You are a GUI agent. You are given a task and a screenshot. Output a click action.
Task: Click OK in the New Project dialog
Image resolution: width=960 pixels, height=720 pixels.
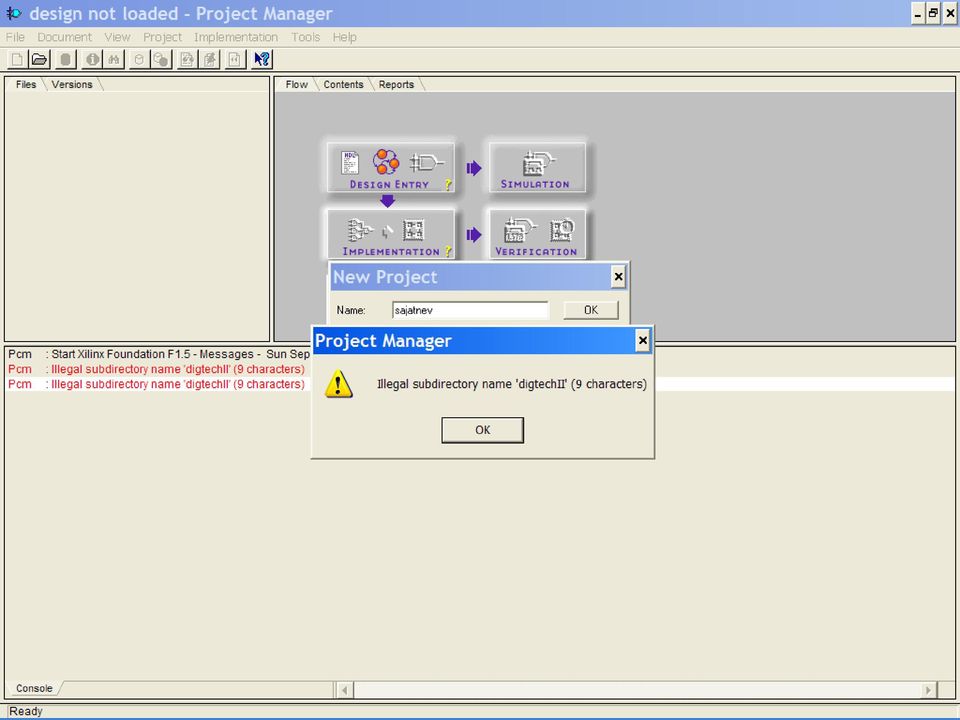pyautogui.click(x=591, y=310)
